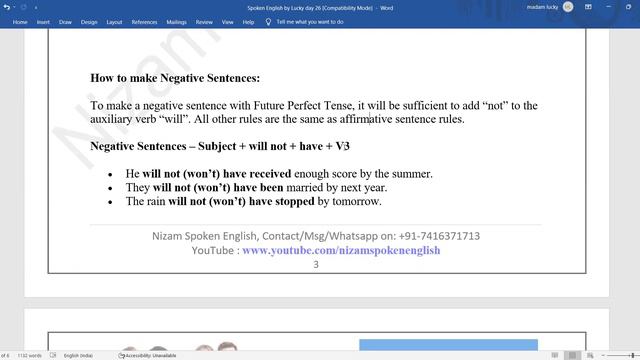Restore down the Word window
Viewport: 640px width, 360px height.
click(x=628, y=7)
